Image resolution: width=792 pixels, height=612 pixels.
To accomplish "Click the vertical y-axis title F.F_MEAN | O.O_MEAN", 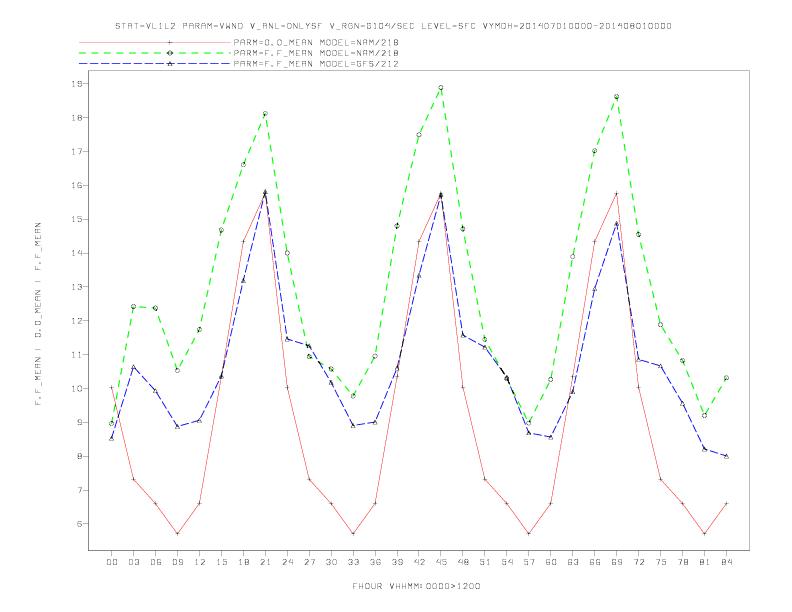I will (x=38, y=314).
